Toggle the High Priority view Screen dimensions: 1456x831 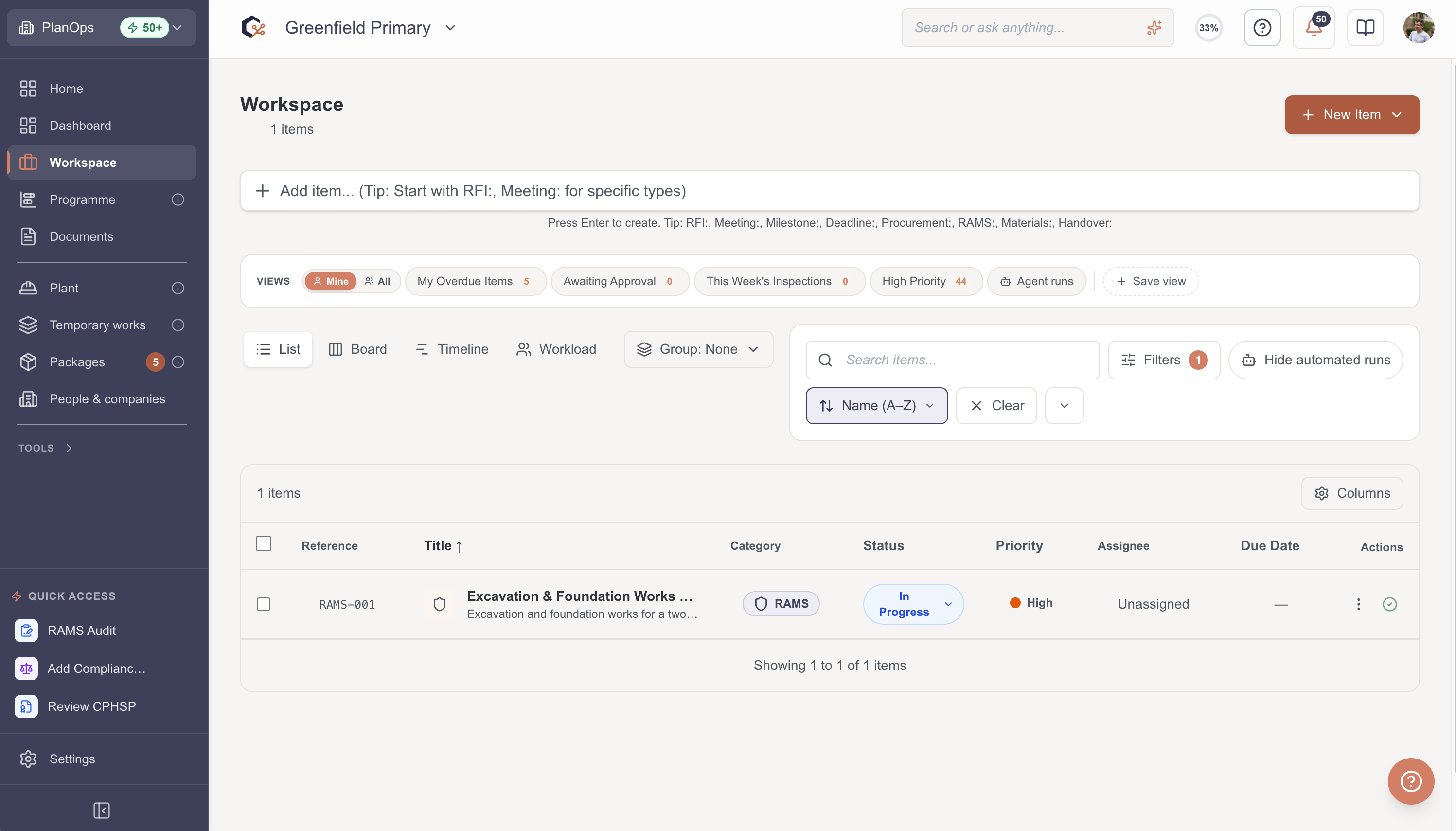click(x=925, y=281)
